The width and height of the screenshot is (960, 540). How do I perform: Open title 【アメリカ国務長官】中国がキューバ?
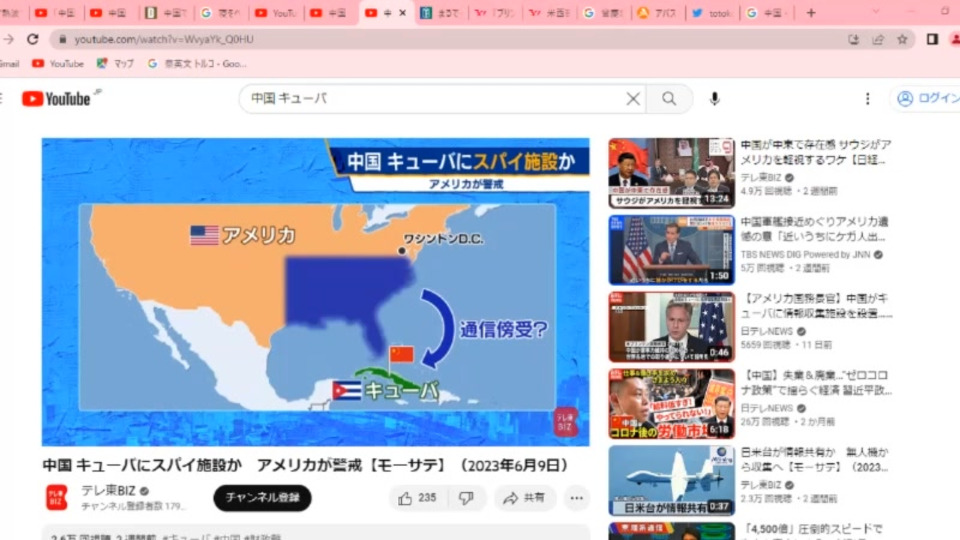(816, 306)
